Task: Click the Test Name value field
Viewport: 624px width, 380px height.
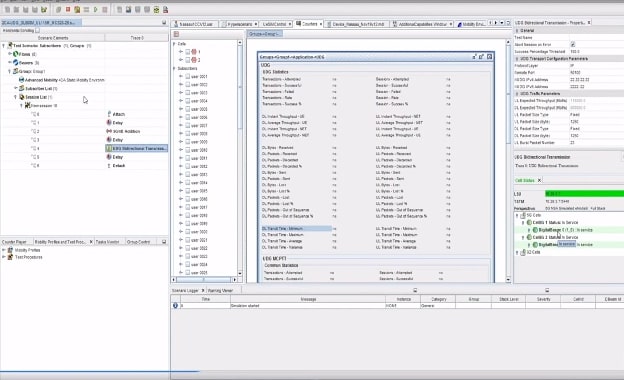Action: coord(597,37)
